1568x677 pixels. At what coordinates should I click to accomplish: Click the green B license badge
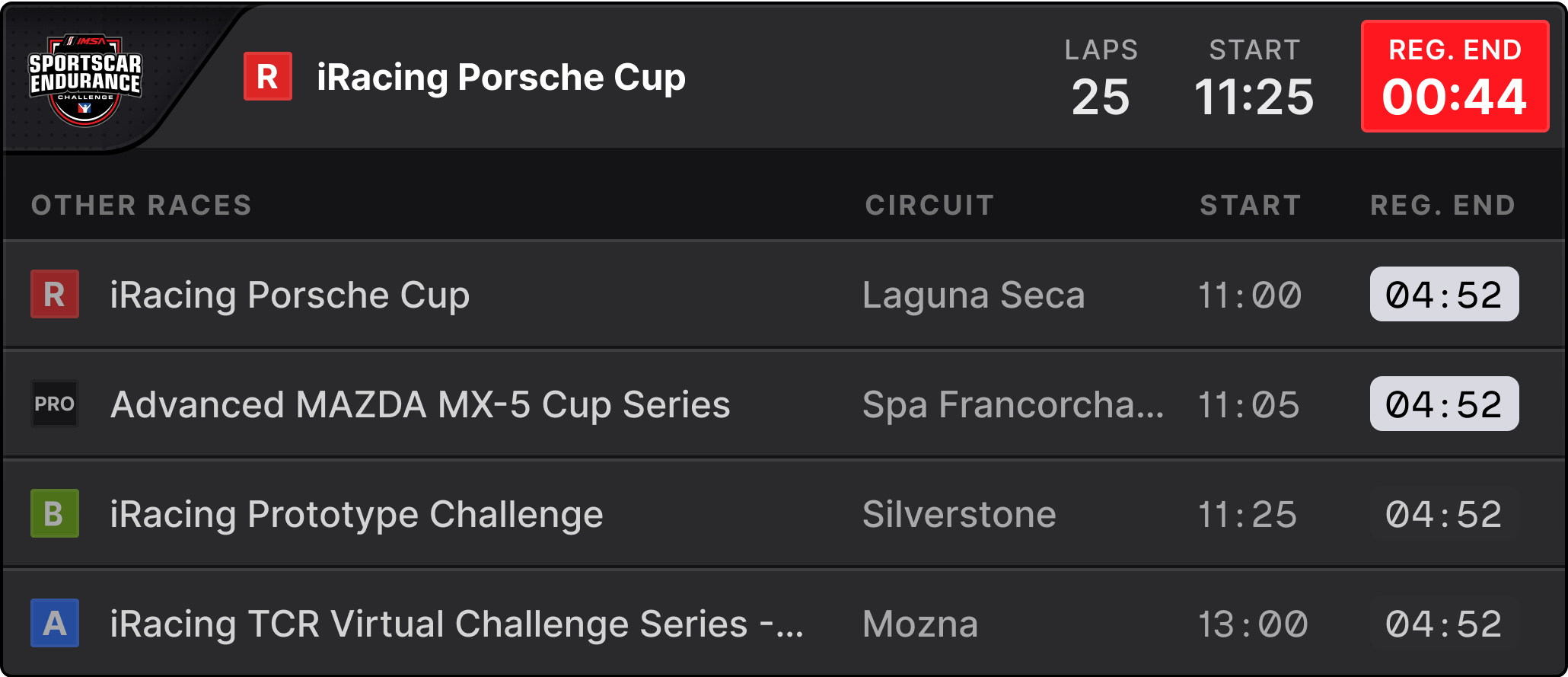[x=55, y=513]
